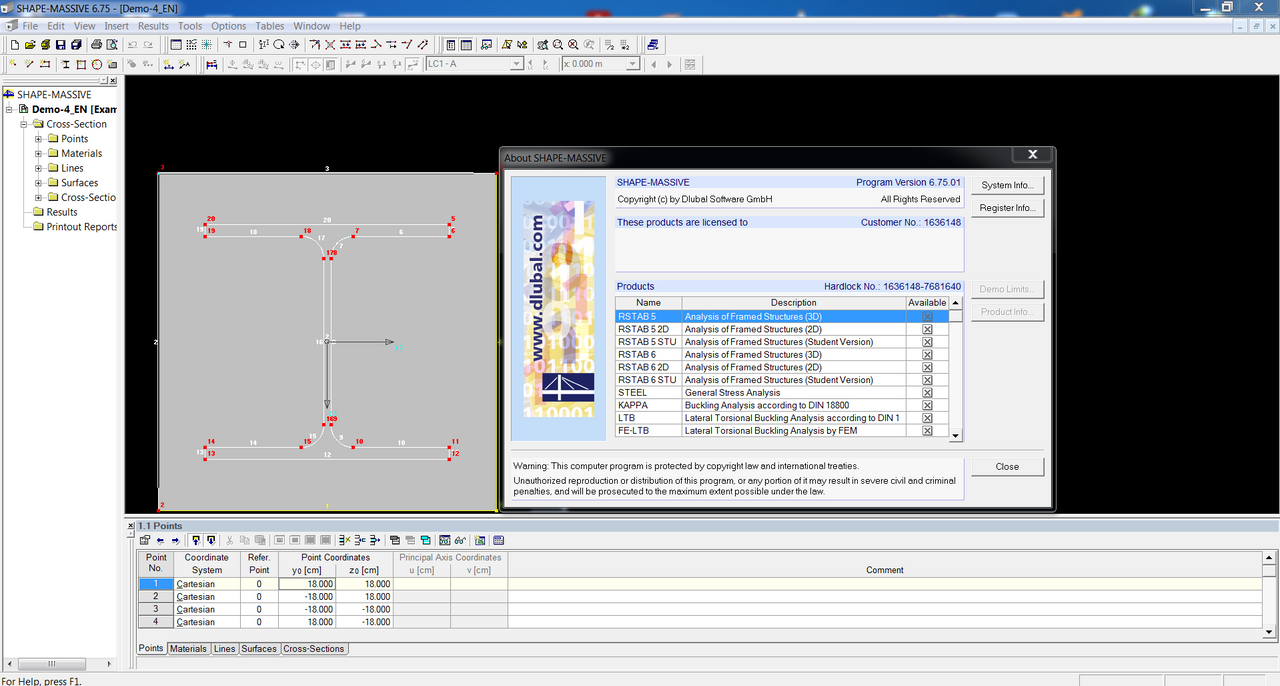Click the New document icon in the toolbar

click(x=15, y=44)
